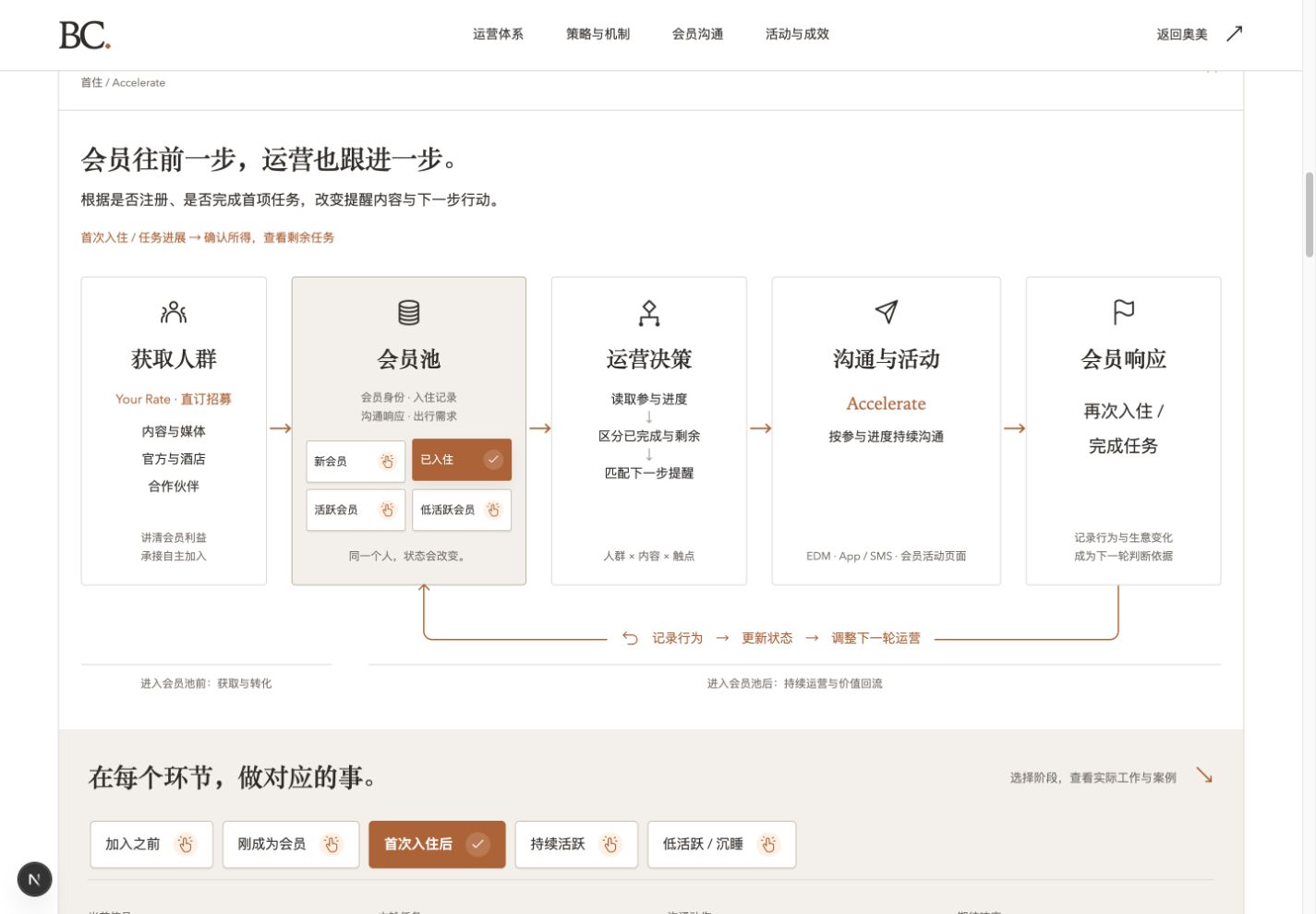Viewport: 1316px width, 914px height.
Task: Click the 沟通与活动 paper plane icon
Action: point(887,312)
